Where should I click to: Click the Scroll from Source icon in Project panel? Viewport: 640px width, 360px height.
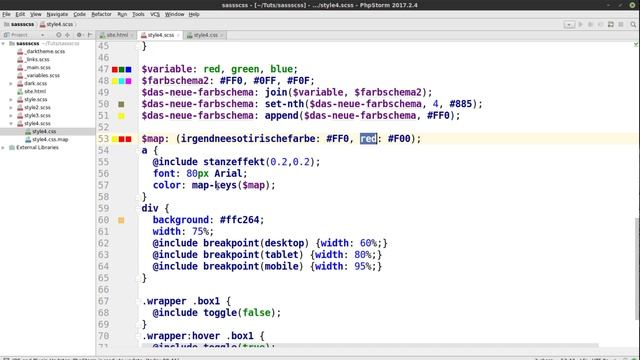click(x=59, y=35)
